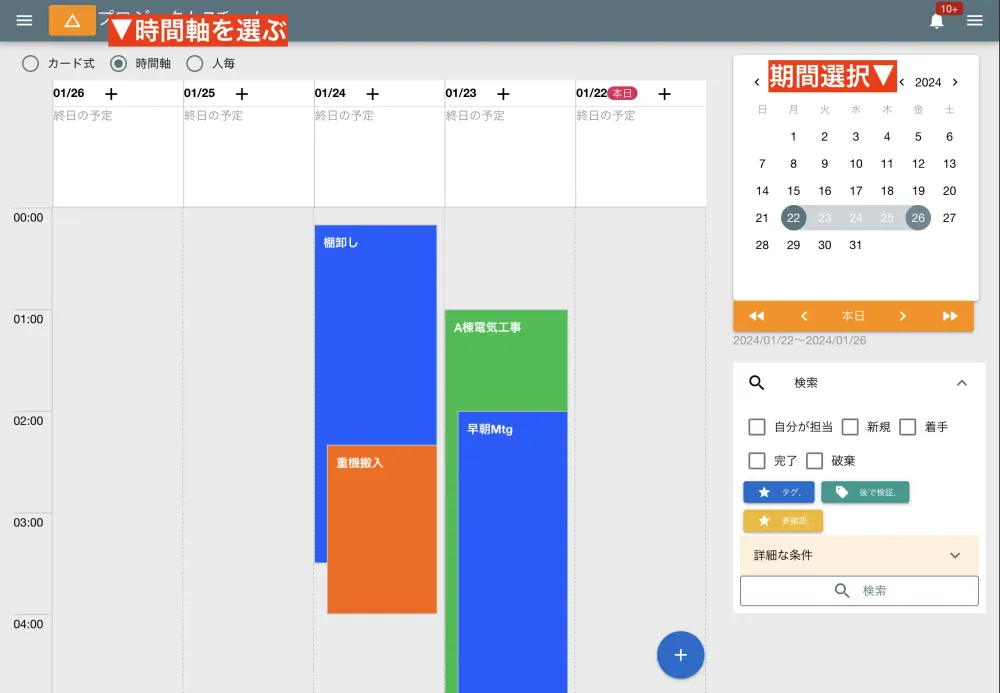Jump back a period with the double-left arrow
Screen dimensions: 1000x693
(756, 315)
